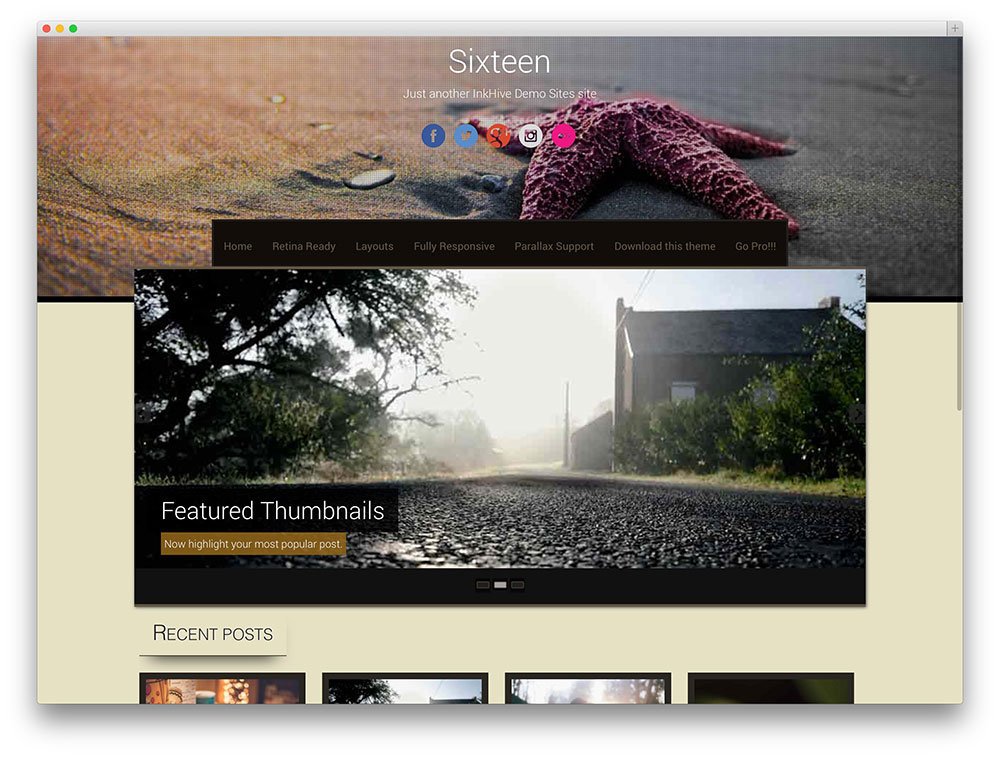The width and height of the screenshot is (1000, 757).
Task: Open the pink Flickr social icon
Action: [563, 136]
